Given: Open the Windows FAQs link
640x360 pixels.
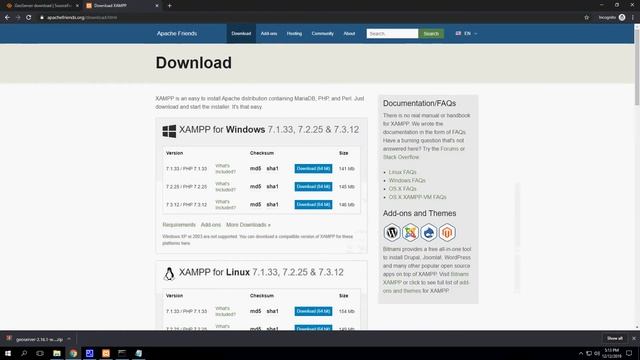Looking at the screenshot, I should coord(407,180).
